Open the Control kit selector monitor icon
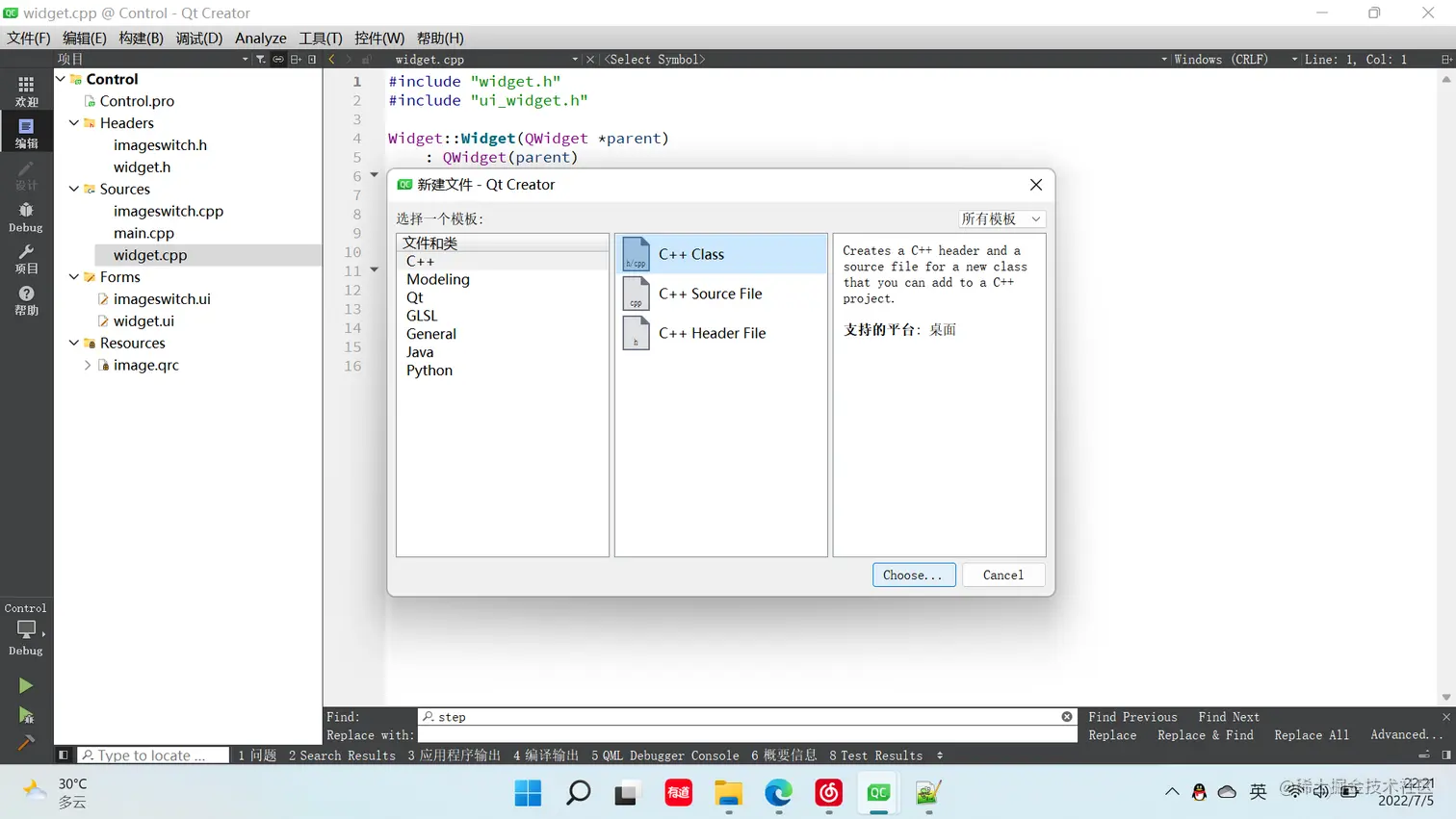Viewport: 1456px width, 819px height. [x=26, y=629]
